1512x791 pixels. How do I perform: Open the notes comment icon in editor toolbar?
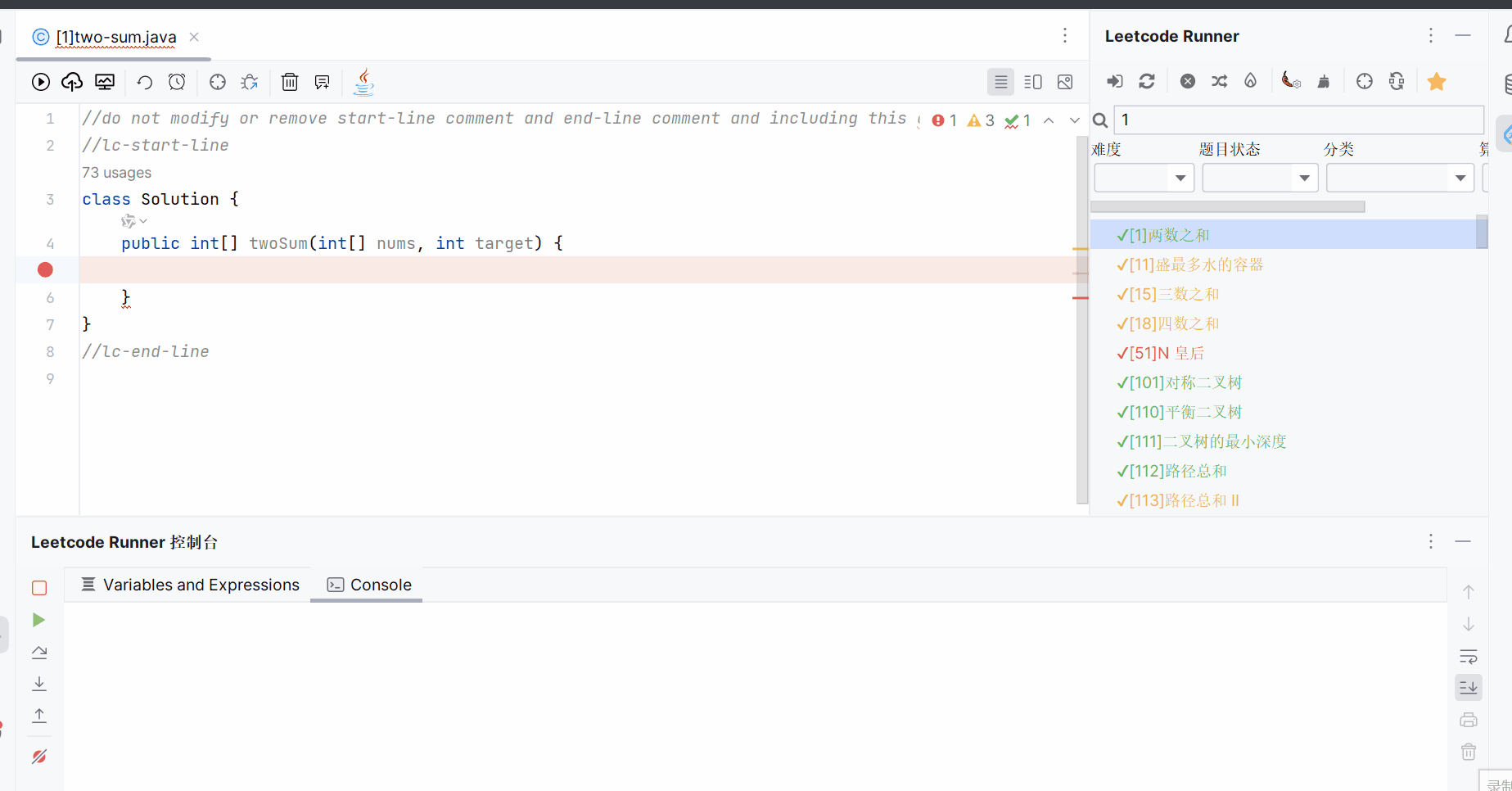pyautogui.click(x=323, y=82)
